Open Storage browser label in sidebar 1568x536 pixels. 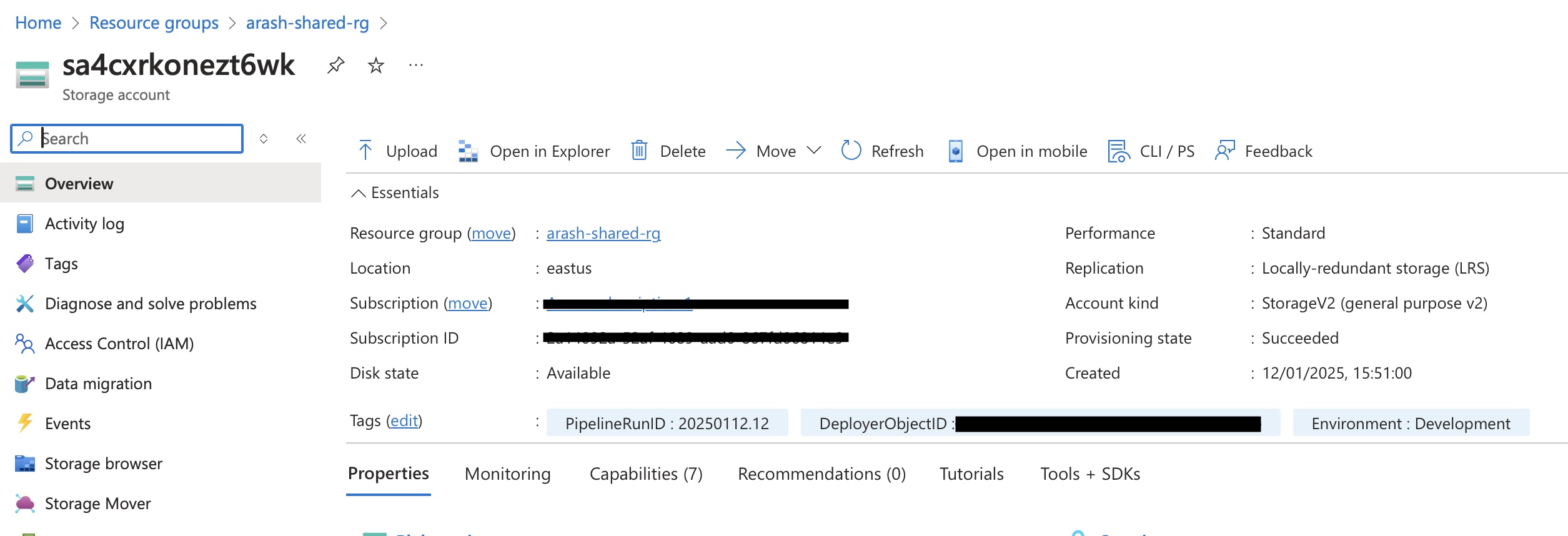coord(104,464)
